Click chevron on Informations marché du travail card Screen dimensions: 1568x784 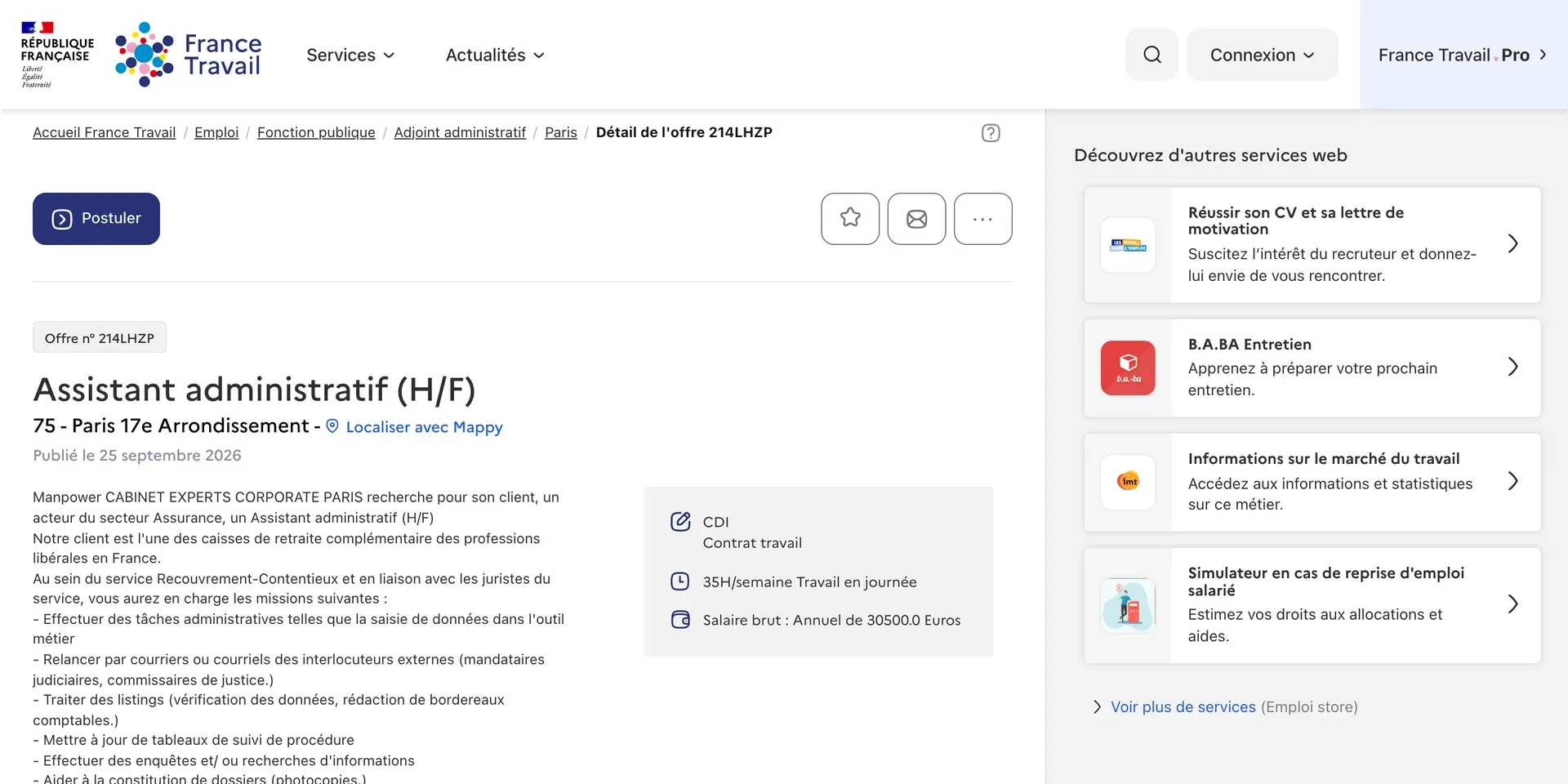click(x=1512, y=481)
